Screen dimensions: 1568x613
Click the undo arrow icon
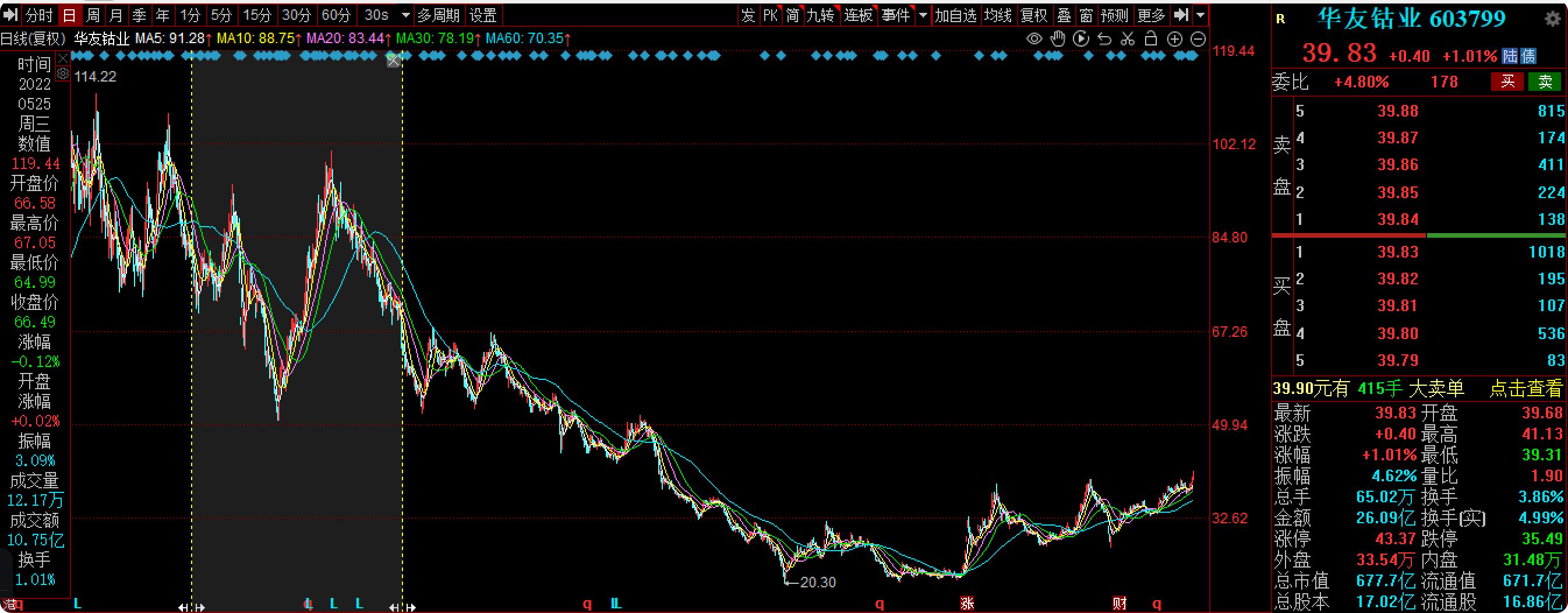click(1104, 40)
